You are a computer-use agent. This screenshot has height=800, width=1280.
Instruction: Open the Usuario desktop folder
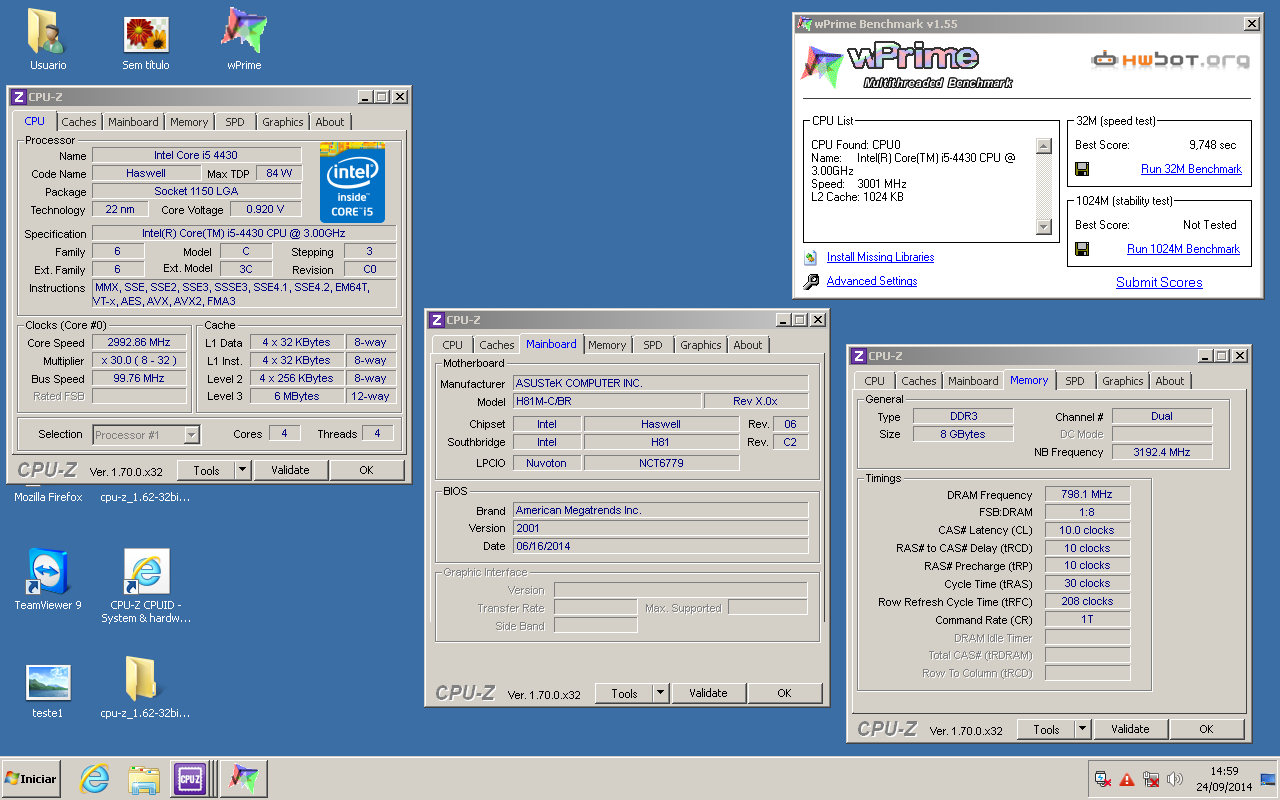(47, 40)
